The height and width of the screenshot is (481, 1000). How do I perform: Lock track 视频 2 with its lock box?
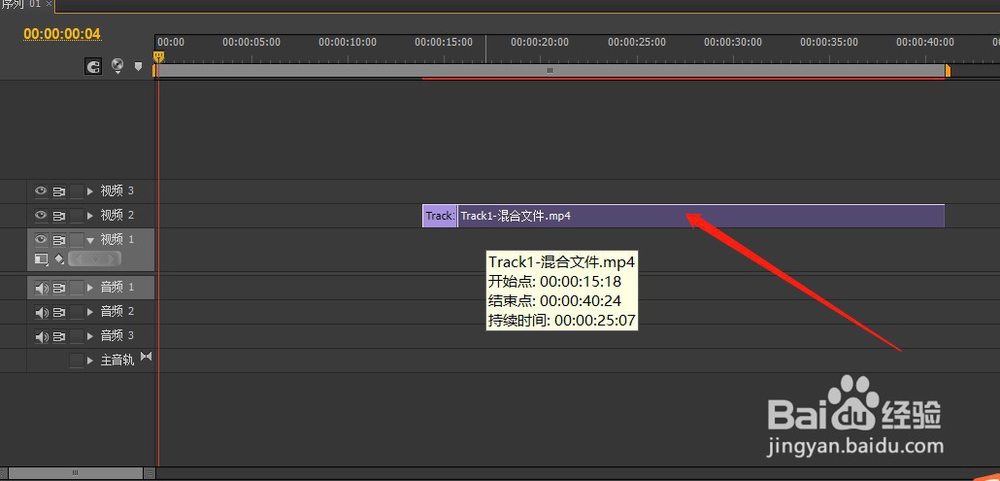(77, 216)
